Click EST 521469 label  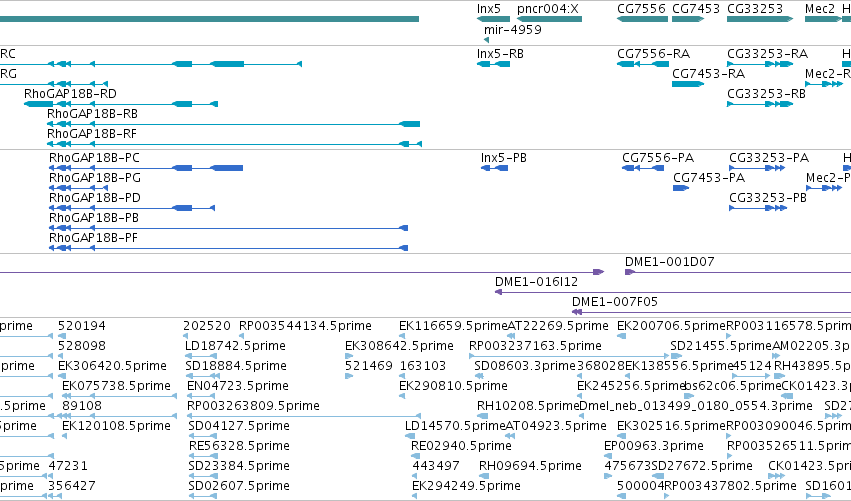point(369,366)
